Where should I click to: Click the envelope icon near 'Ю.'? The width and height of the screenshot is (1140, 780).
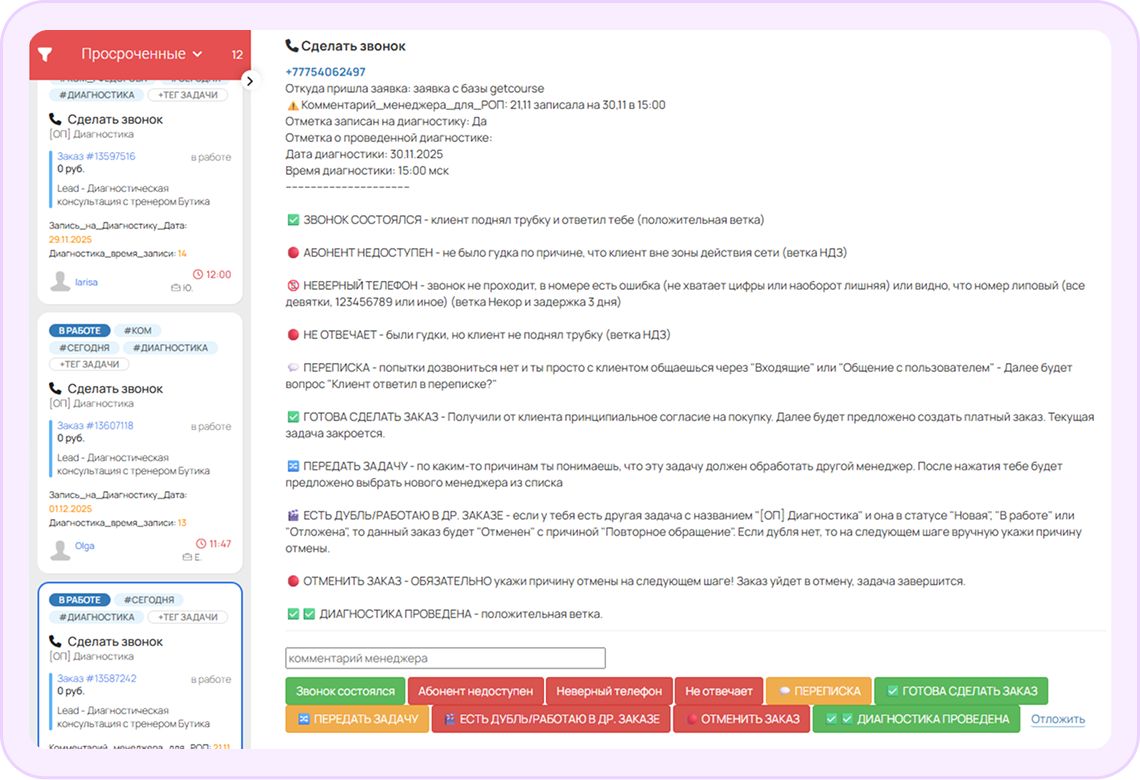[175, 288]
